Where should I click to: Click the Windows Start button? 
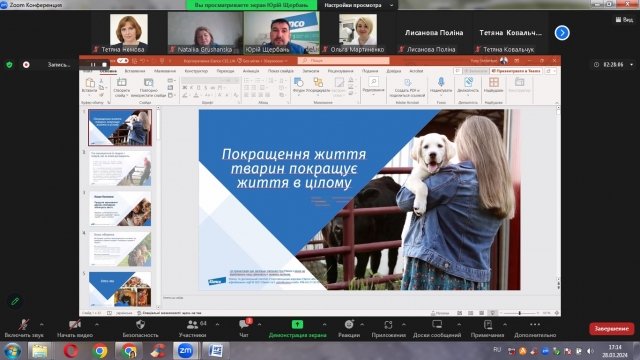coord(12,351)
